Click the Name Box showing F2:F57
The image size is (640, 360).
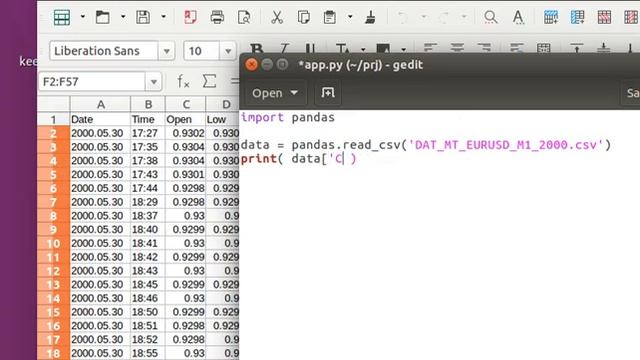[92, 82]
